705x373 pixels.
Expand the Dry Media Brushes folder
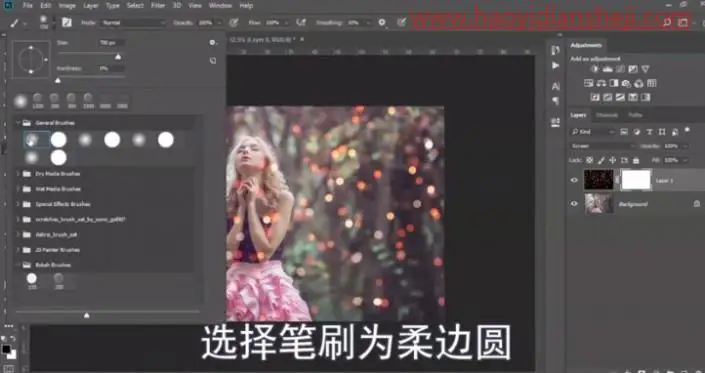(18, 173)
